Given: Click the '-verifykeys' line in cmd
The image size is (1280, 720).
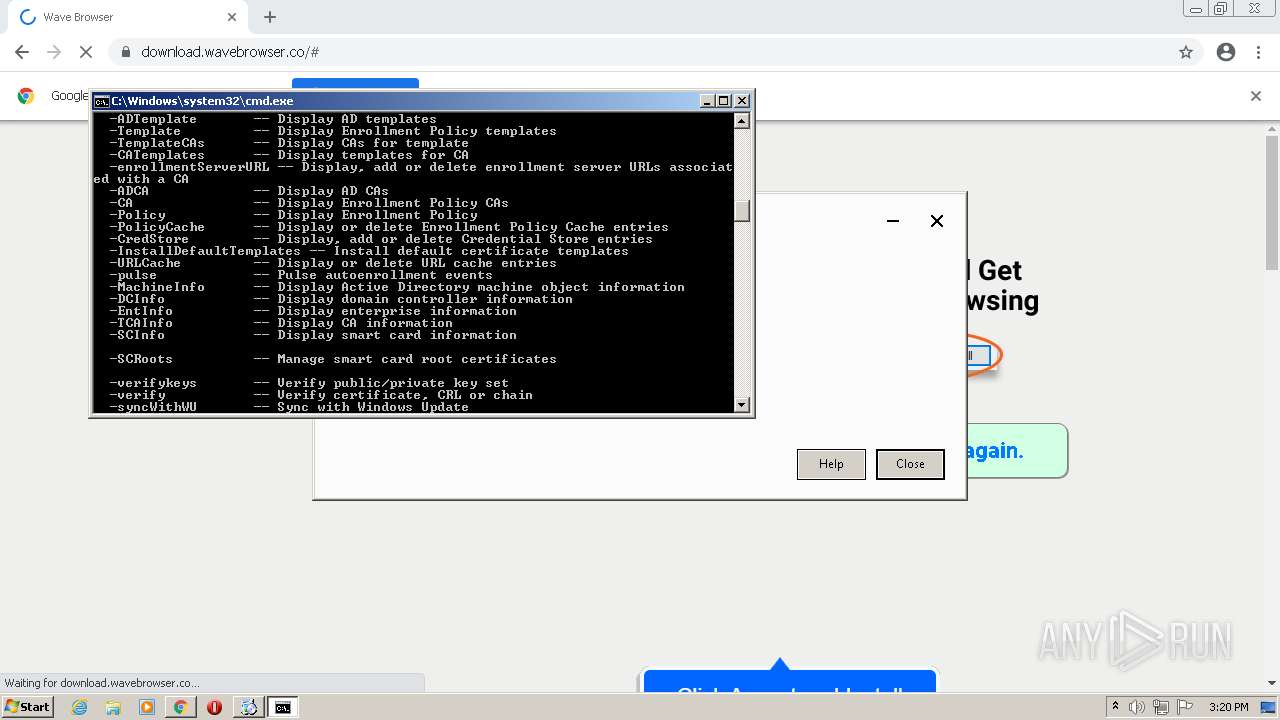Looking at the screenshot, I should (309, 383).
